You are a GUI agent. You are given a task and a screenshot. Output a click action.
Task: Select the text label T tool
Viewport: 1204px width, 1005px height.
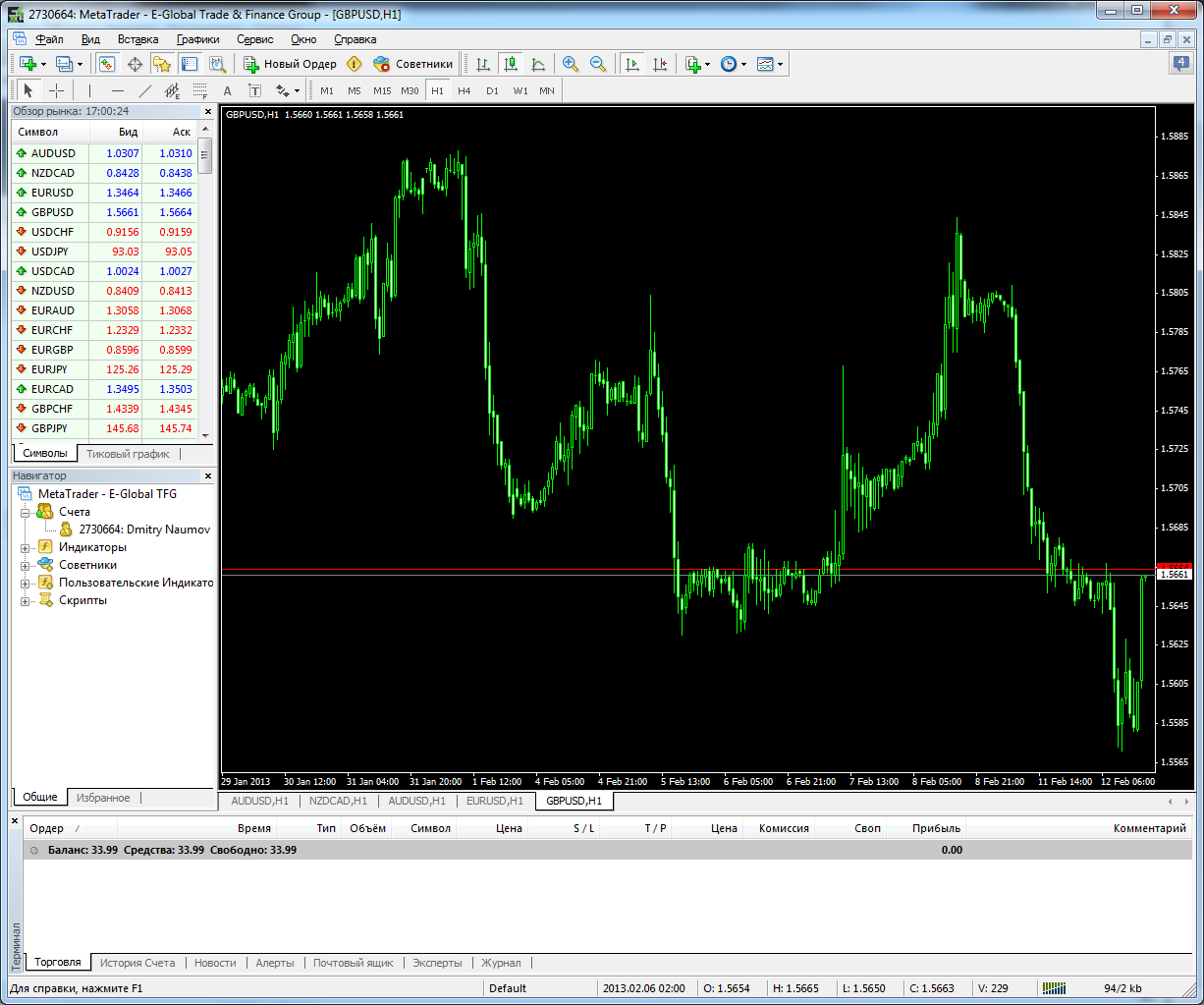point(255,90)
